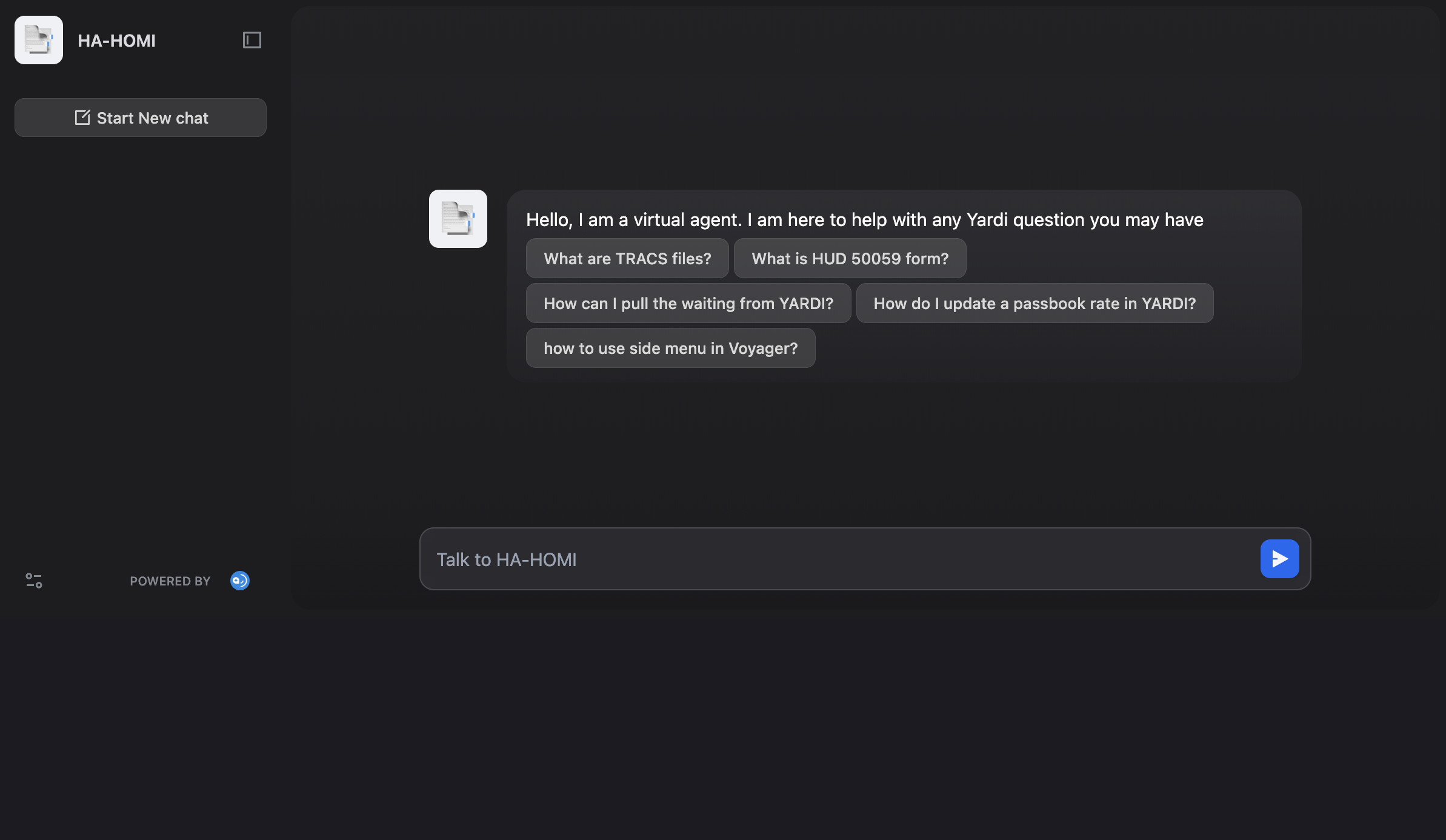Viewport: 1446px width, 840px height.
Task: Click the HA-HOMI logo in the sidebar header
Action: (39, 40)
